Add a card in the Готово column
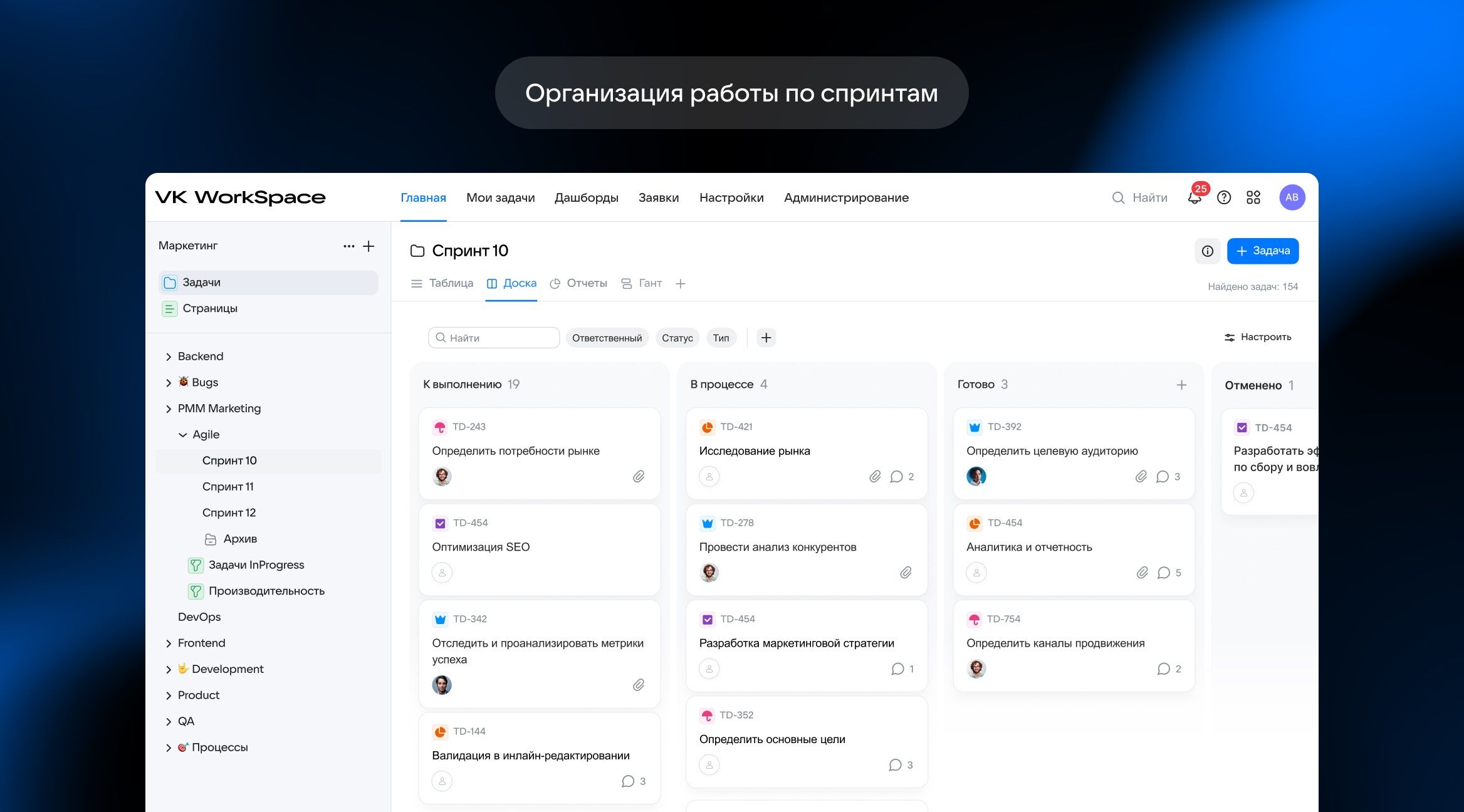 (1181, 385)
